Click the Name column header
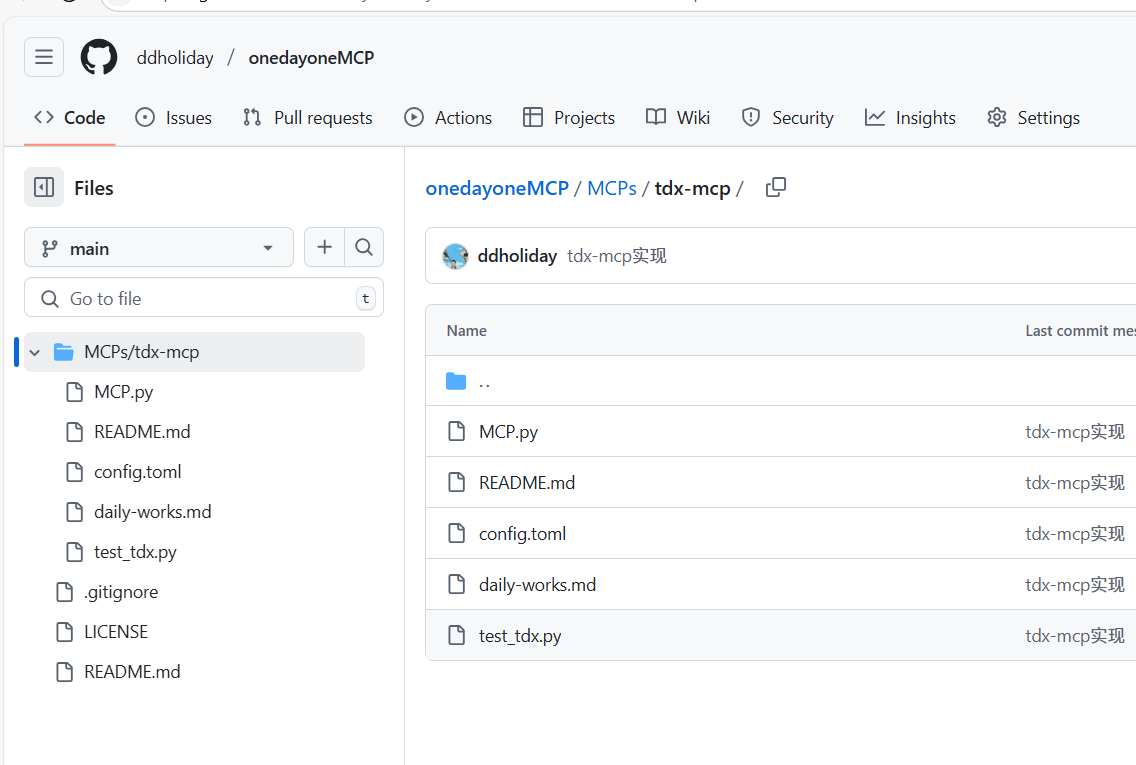This screenshot has width=1136, height=765. click(x=467, y=330)
